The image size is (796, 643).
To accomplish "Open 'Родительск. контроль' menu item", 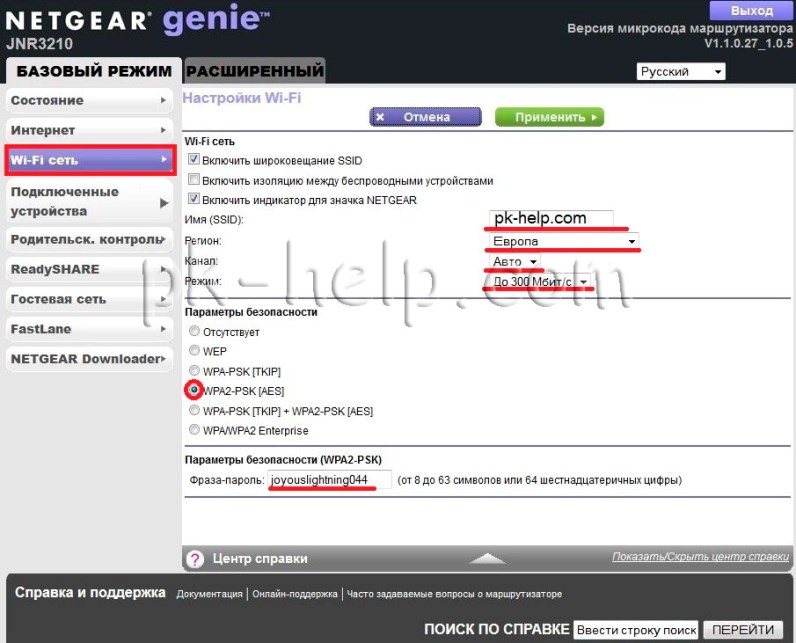I will pos(89,240).
